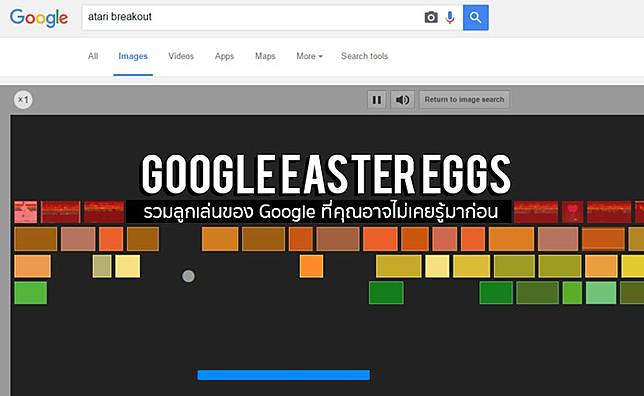Image resolution: width=644 pixels, height=396 pixels.
Task: Click the blue search magnifier button
Action: (476, 18)
